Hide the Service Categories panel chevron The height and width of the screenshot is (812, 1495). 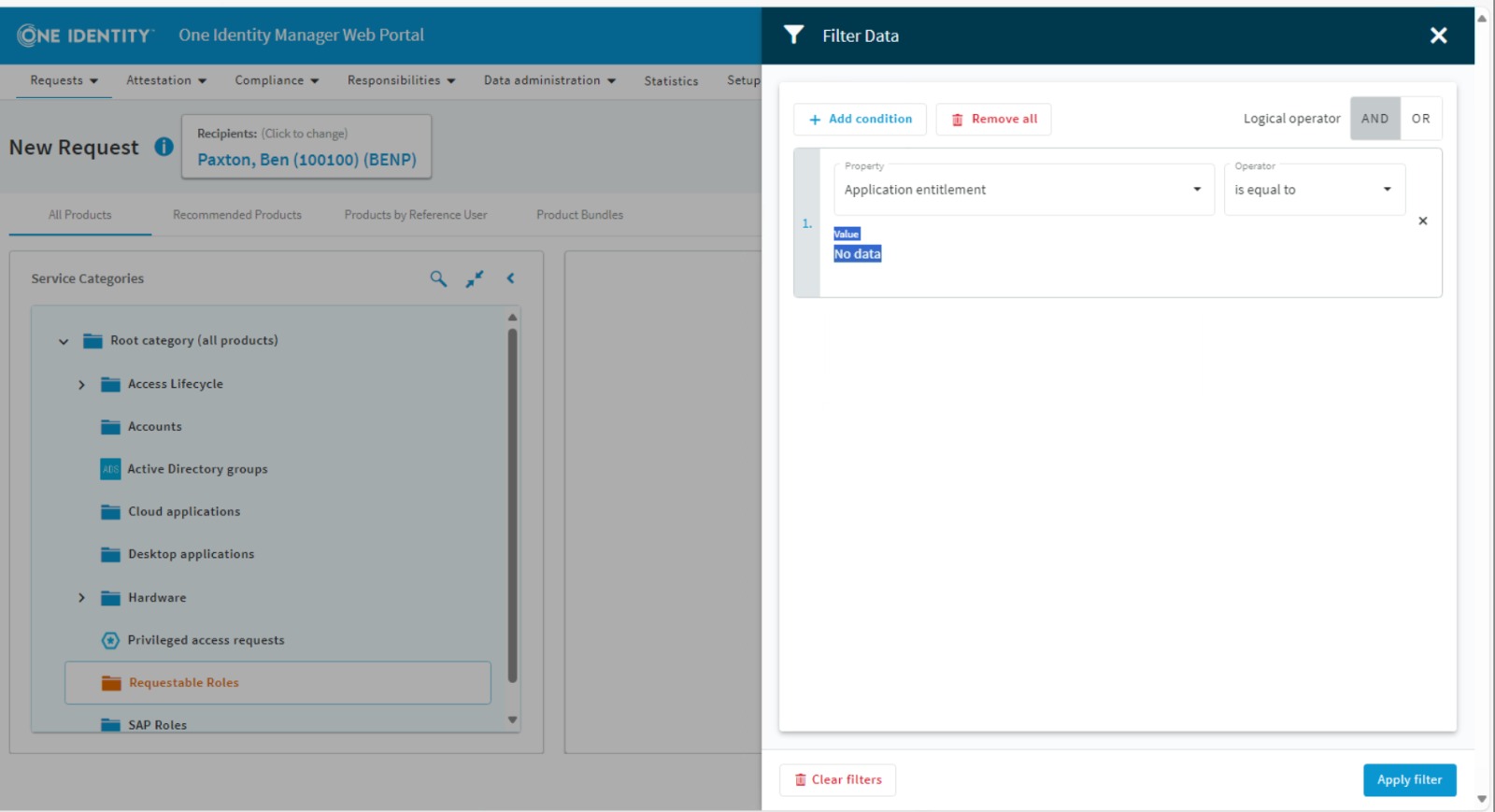pyautogui.click(x=510, y=278)
